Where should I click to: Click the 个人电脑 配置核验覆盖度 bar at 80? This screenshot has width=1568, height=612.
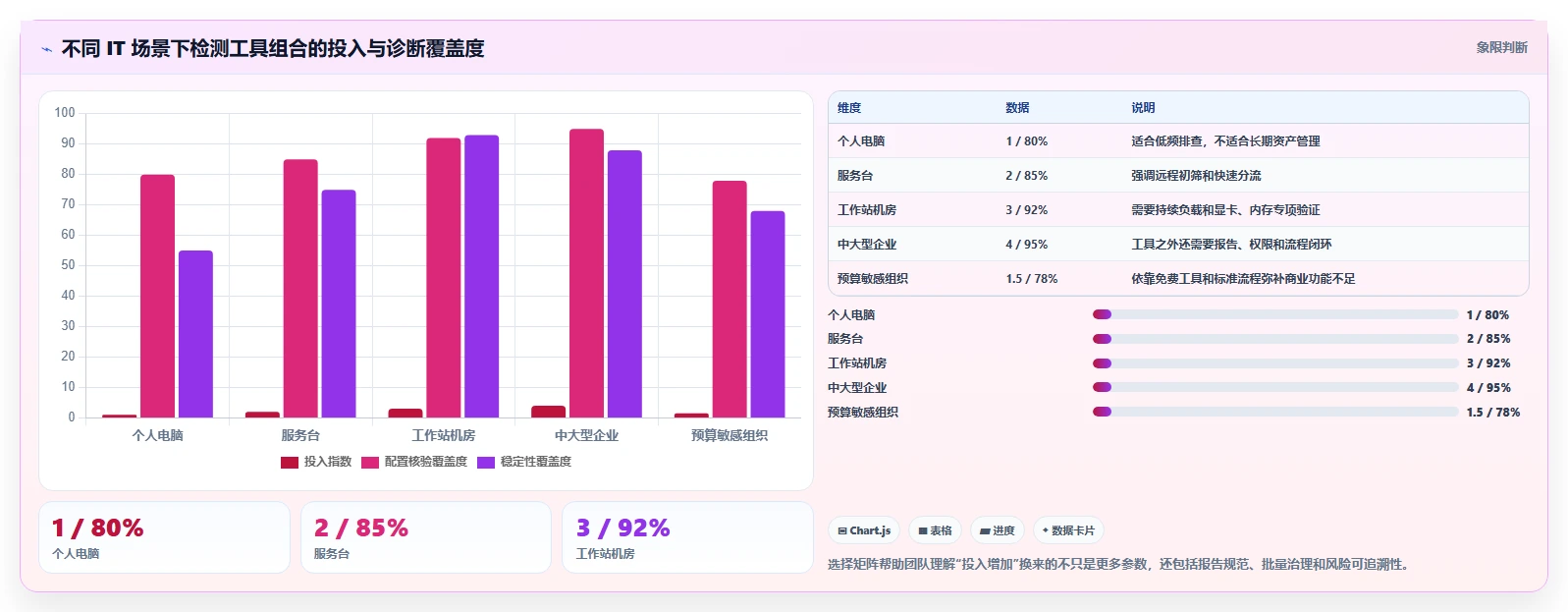157,296
